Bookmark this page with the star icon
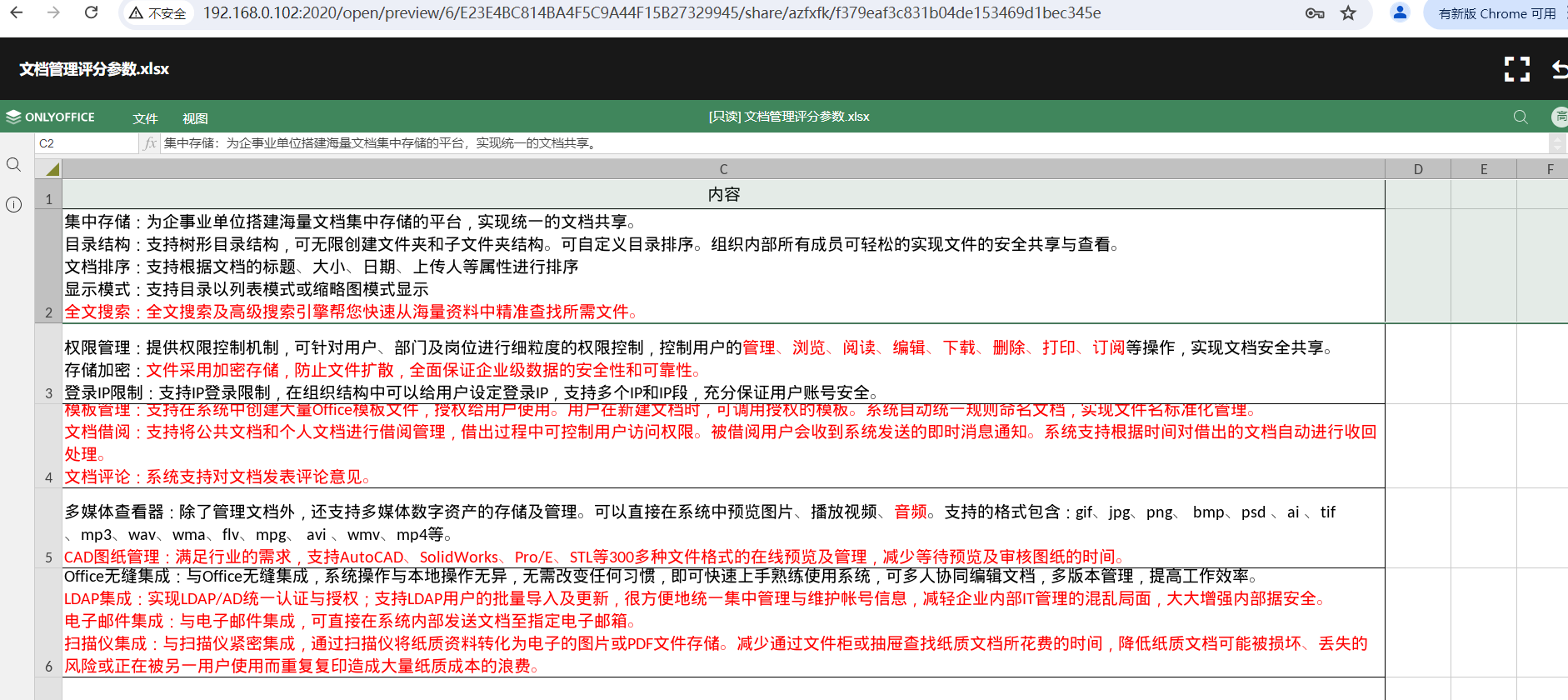This screenshot has width=1568, height=700. click(1348, 13)
